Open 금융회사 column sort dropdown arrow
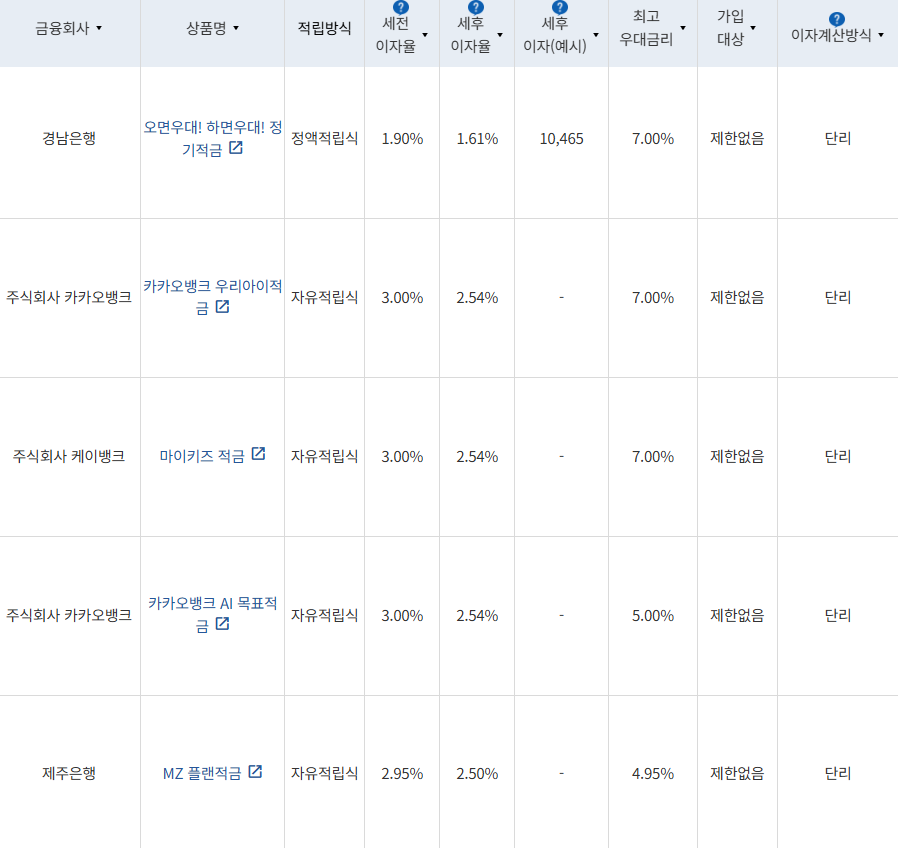The height and width of the screenshot is (848, 898). (x=99, y=28)
